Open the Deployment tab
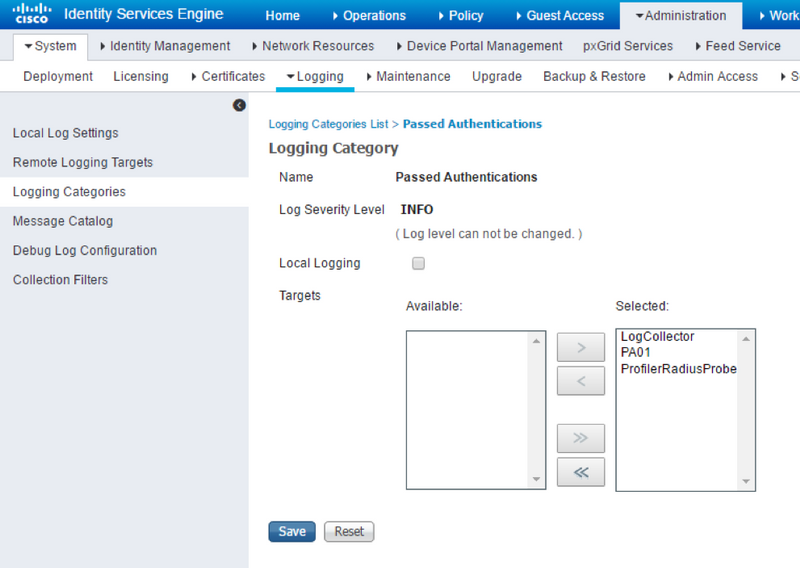This screenshot has height=568, width=800. pos(58,76)
